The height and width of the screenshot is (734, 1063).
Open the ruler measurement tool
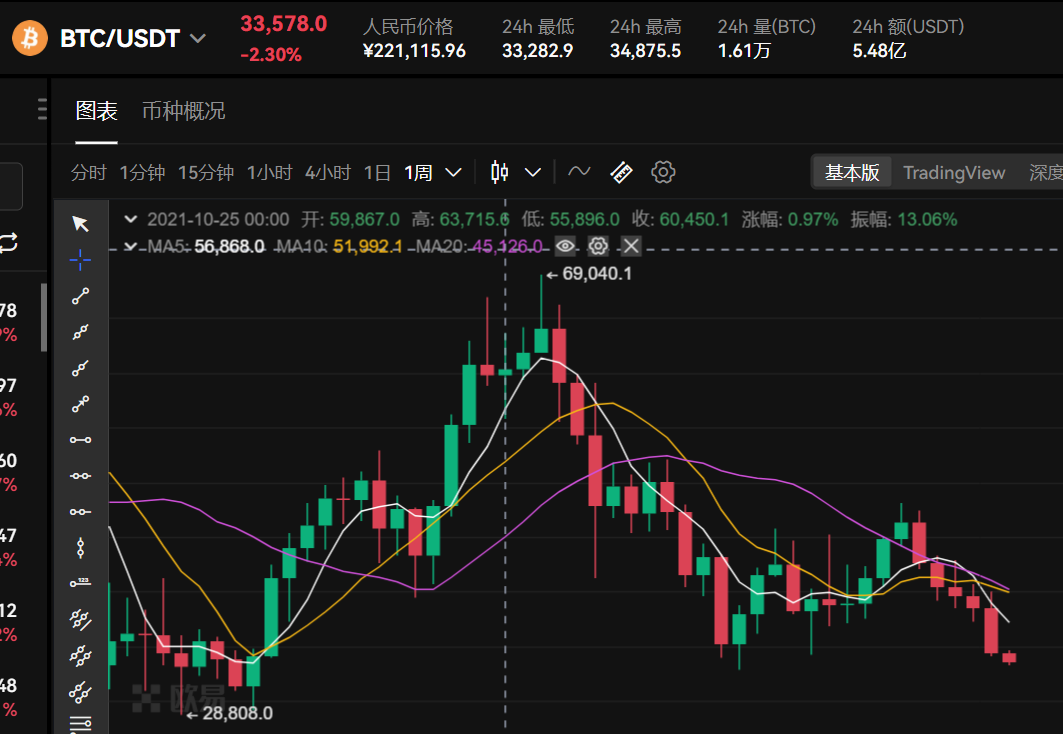pyautogui.click(x=621, y=172)
